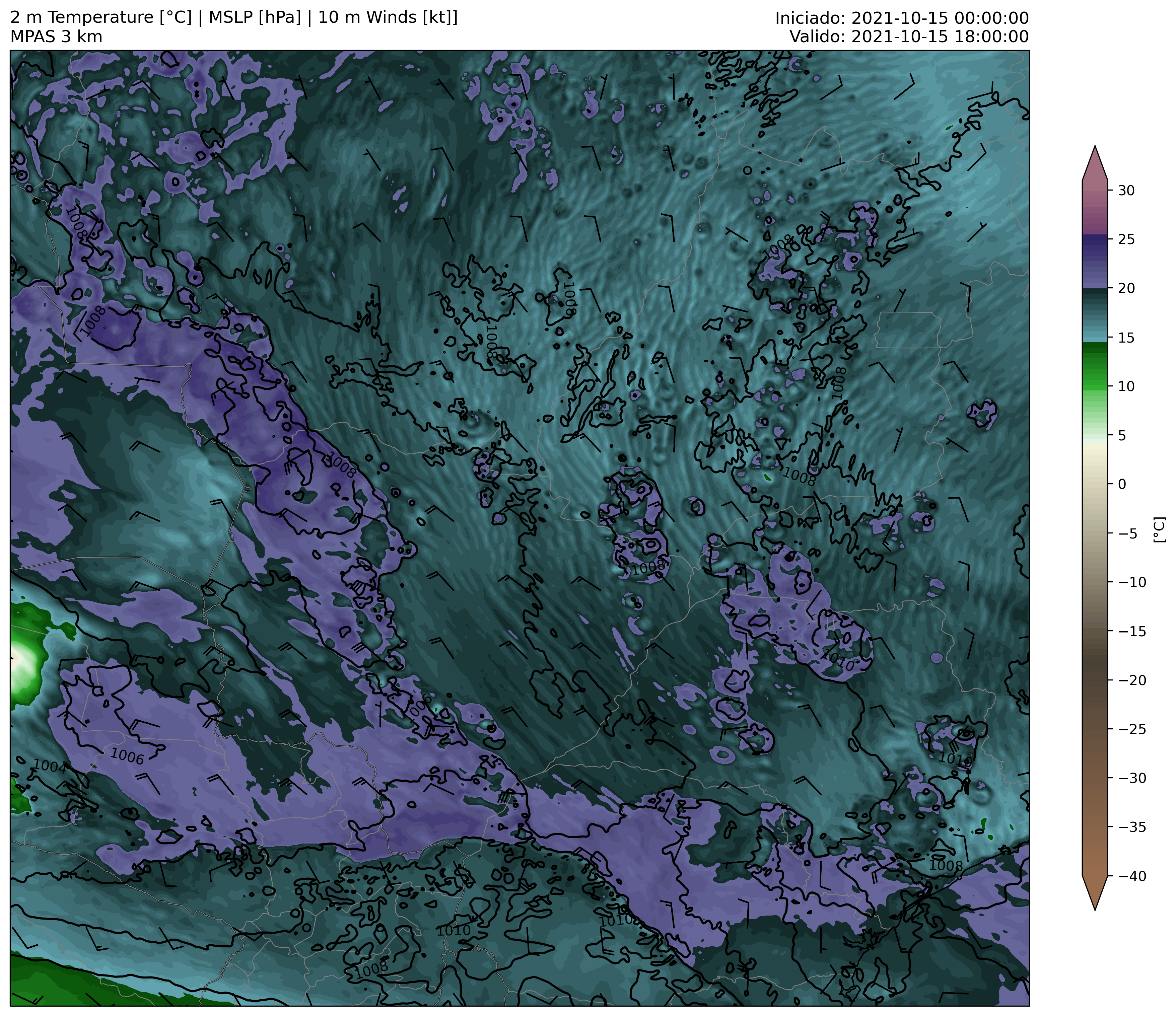Click the 'Iniciado: 2021-10-15 00:00:00' label

[x=902, y=18]
